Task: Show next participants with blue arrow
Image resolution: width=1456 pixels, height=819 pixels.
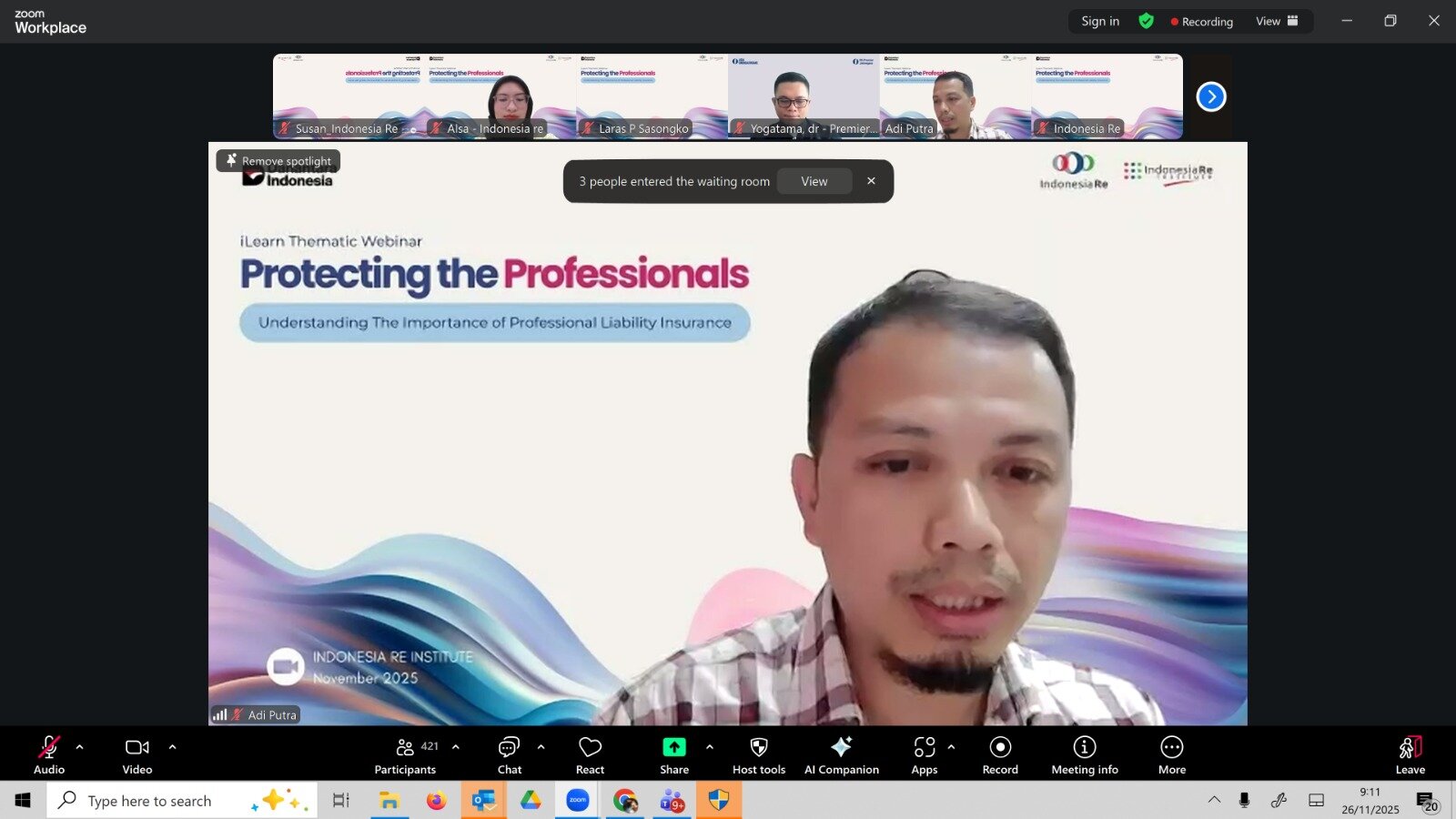Action: pyautogui.click(x=1210, y=96)
